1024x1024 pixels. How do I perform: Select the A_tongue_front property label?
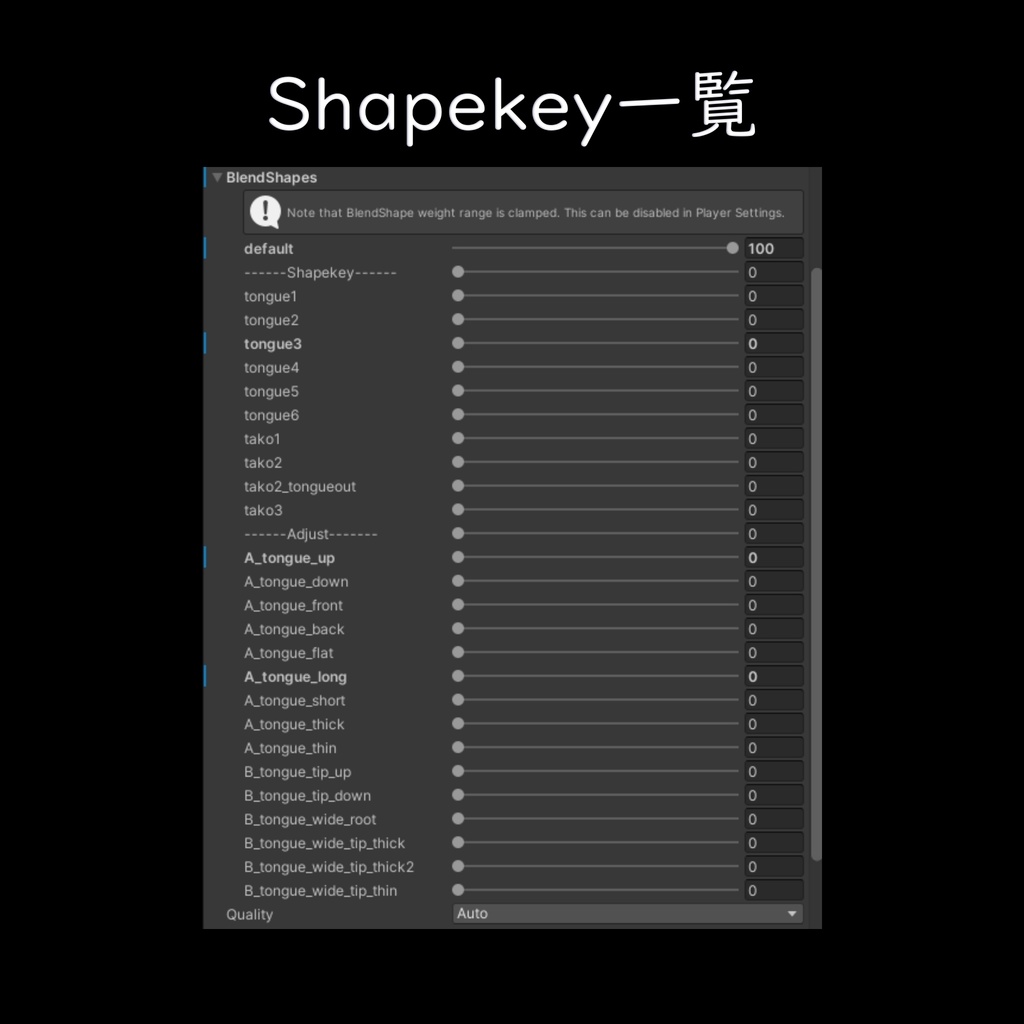pyautogui.click(x=293, y=605)
